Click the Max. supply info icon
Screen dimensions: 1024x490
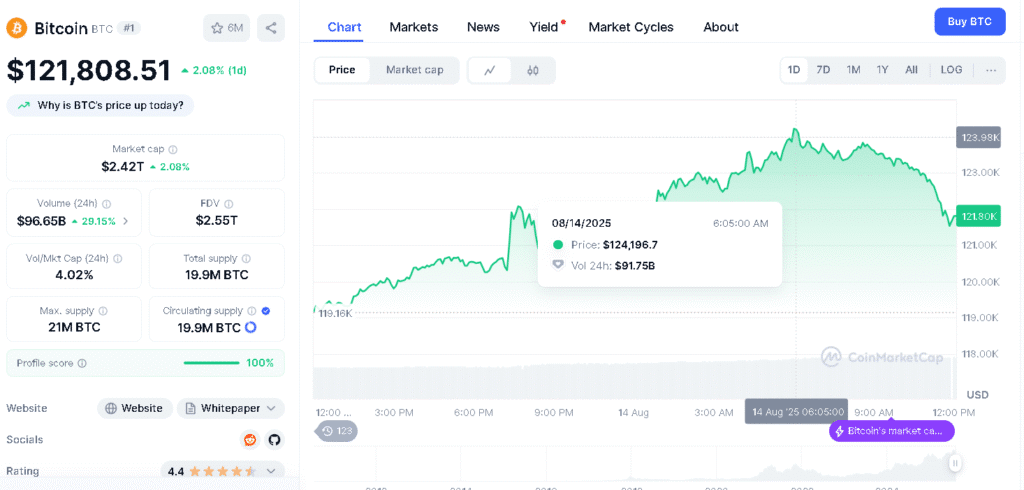coord(103,311)
